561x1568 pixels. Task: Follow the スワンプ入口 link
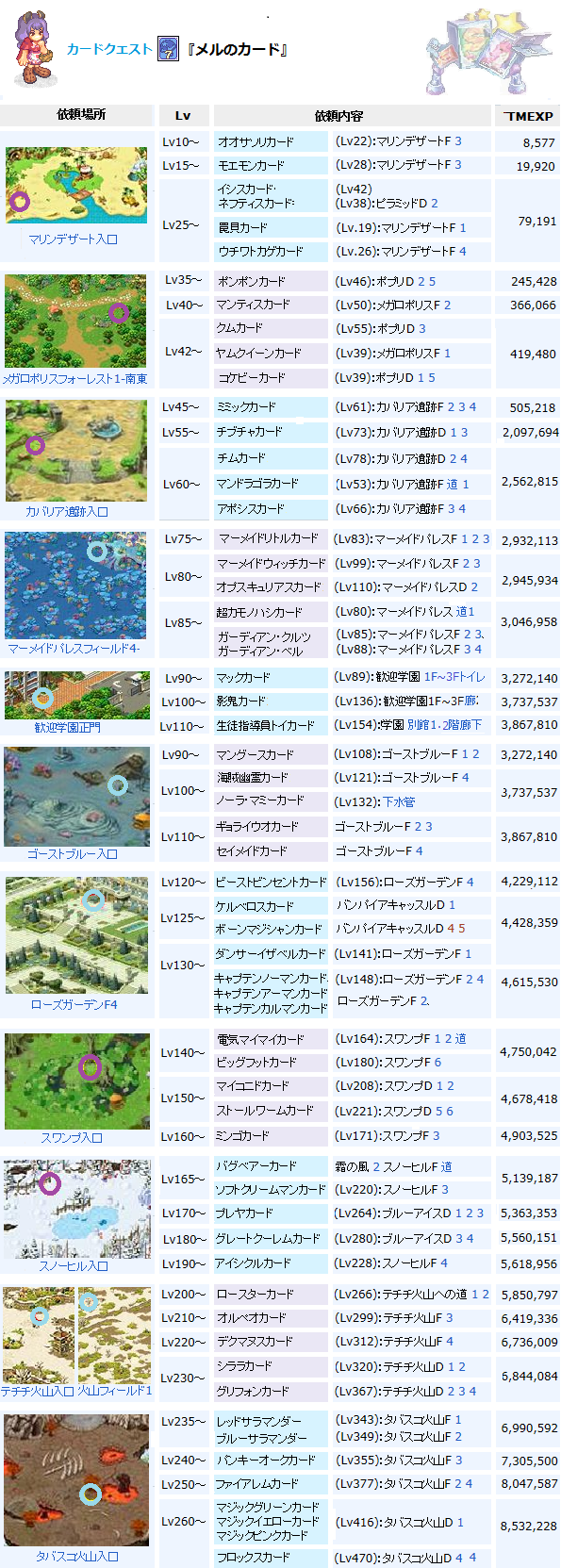(72, 1138)
